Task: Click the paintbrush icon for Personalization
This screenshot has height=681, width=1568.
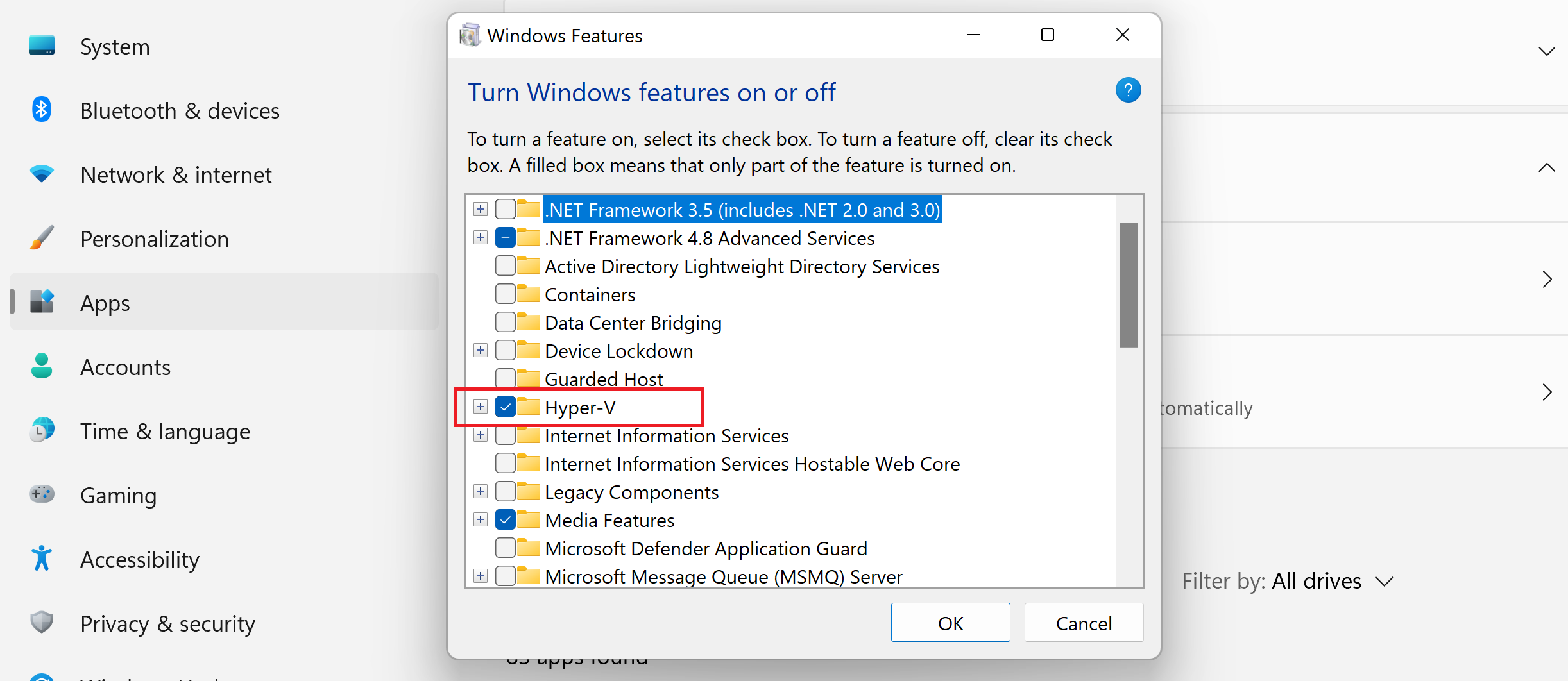Action: pyautogui.click(x=42, y=238)
